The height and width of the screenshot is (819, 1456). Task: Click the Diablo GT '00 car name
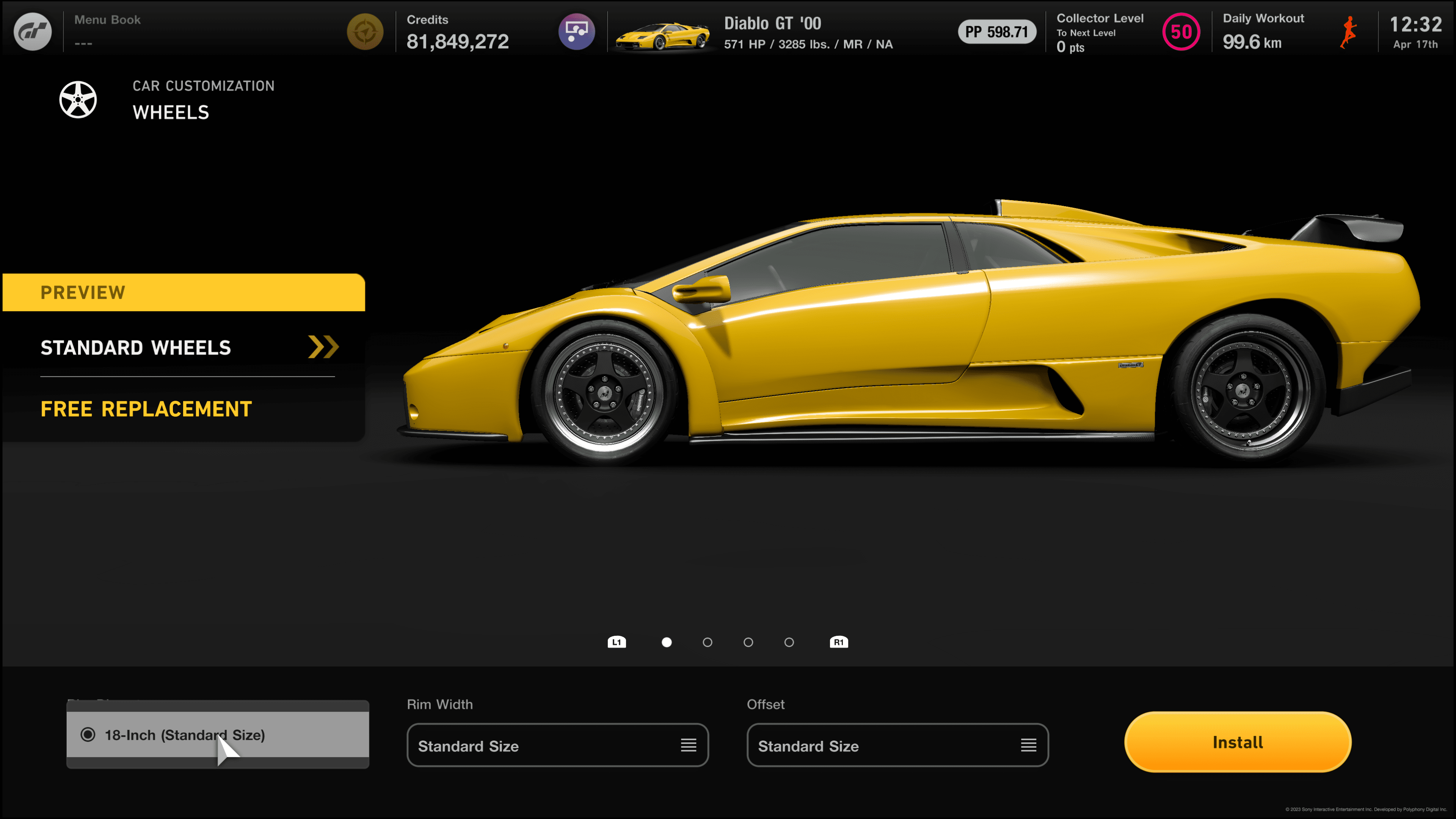(x=773, y=23)
